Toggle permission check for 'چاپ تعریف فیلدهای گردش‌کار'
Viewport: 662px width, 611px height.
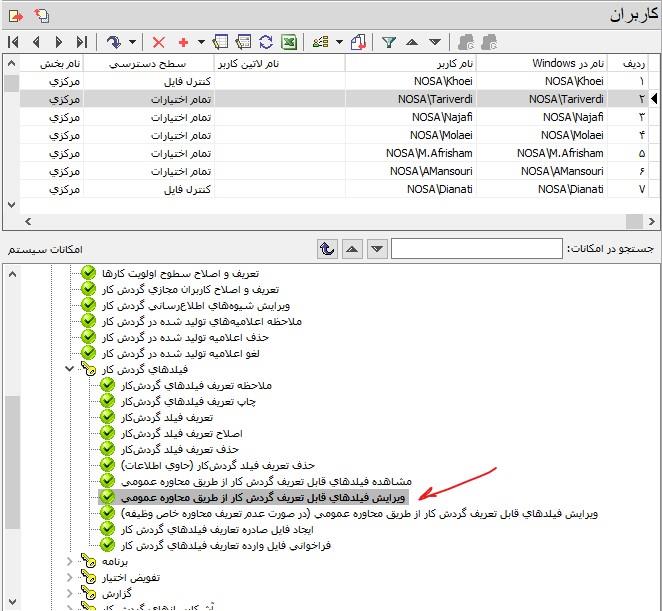click(x=108, y=401)
